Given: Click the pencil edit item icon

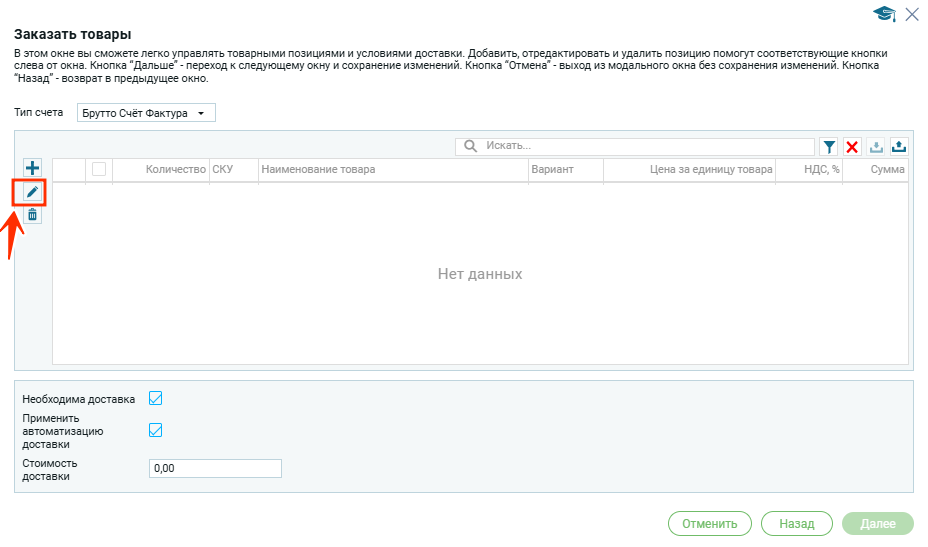Looking at the screenshot, I should (x=32, y=191).
